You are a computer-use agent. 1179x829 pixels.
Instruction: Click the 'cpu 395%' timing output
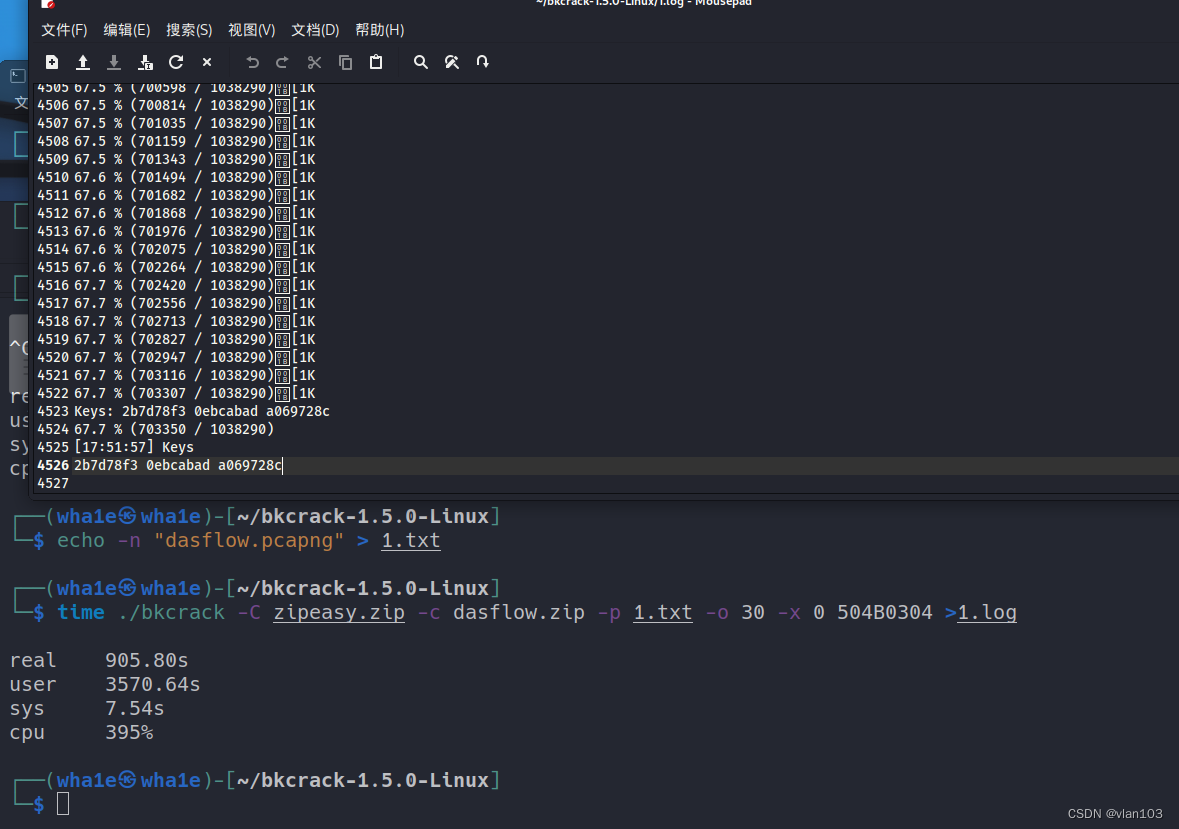point(81,732)
